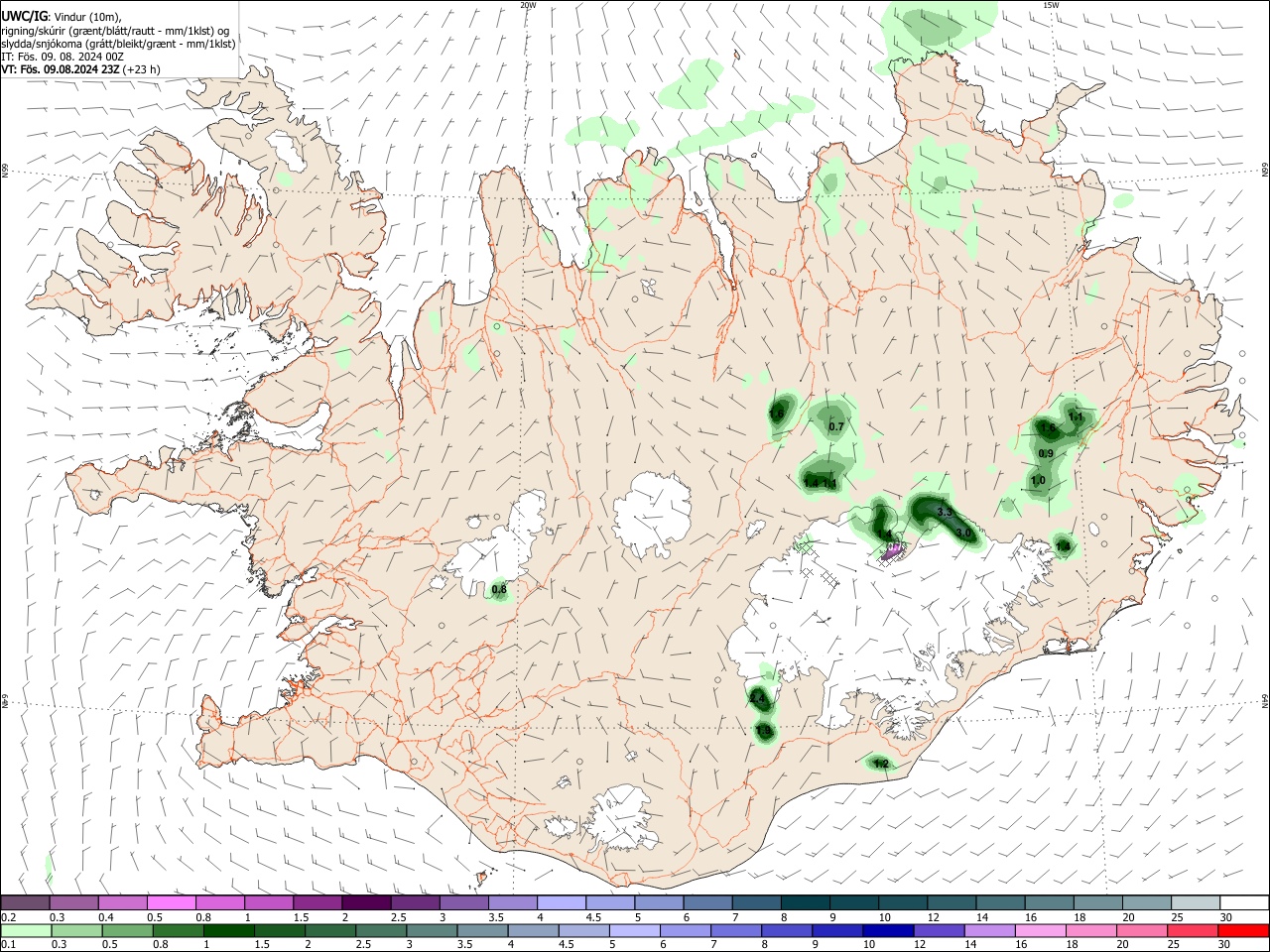The width and height of the screenshot is (1270, 952).
Task: Click the 'slydda/snjókoma' legend description line
Action: point(118,44)
